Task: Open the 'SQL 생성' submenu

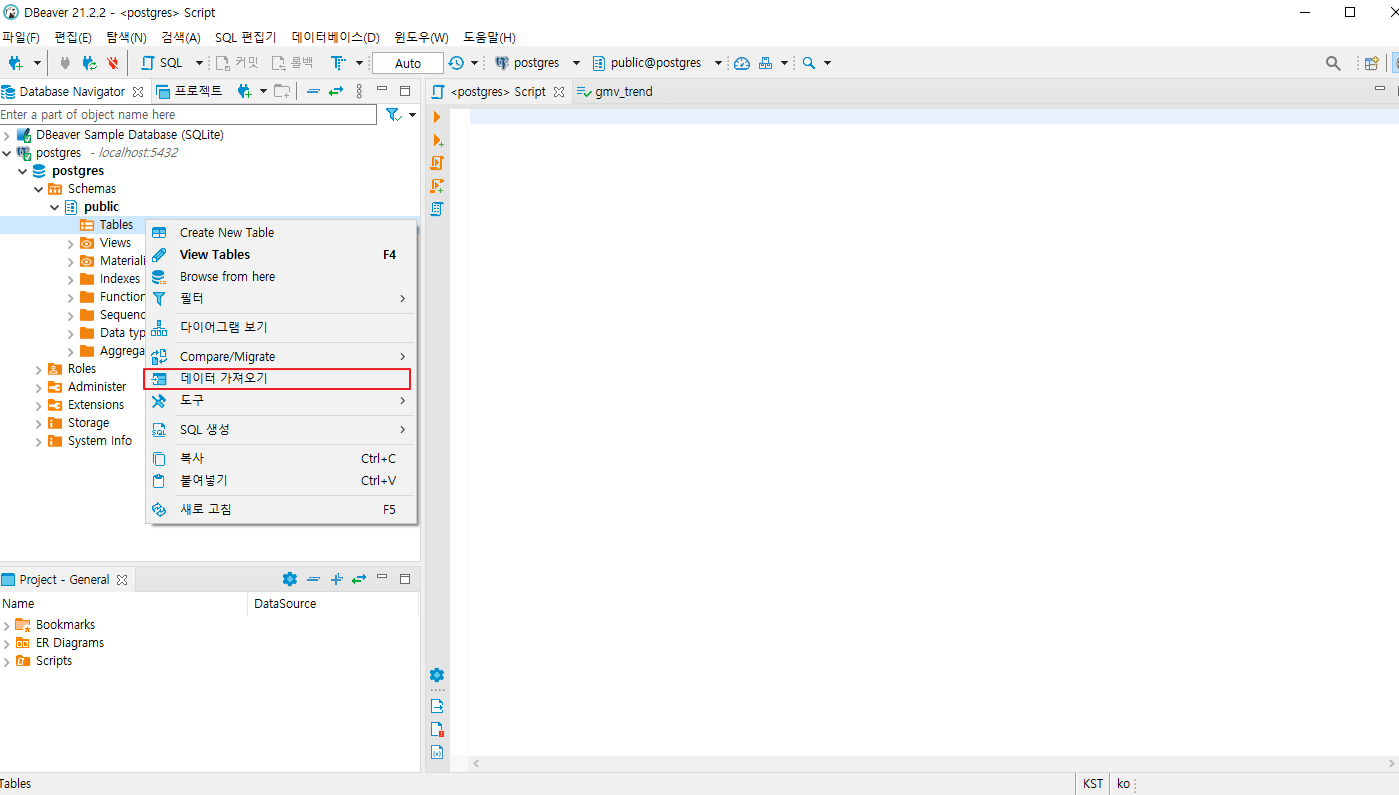Action: 281,430
